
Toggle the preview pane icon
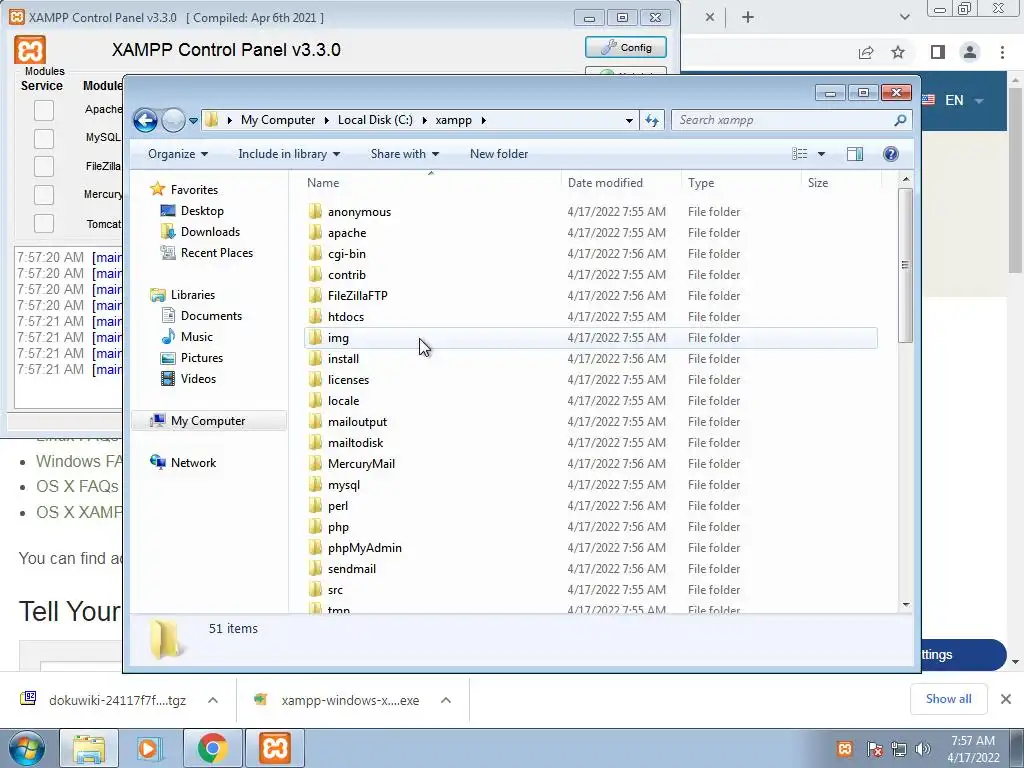coord(855,153)
